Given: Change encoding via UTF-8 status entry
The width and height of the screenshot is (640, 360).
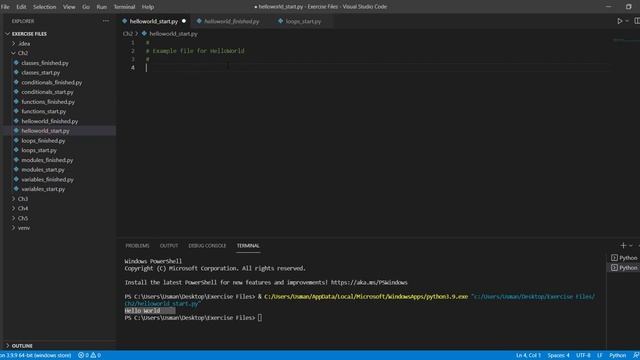Looking at the screenshot, I should coord(583,356).
